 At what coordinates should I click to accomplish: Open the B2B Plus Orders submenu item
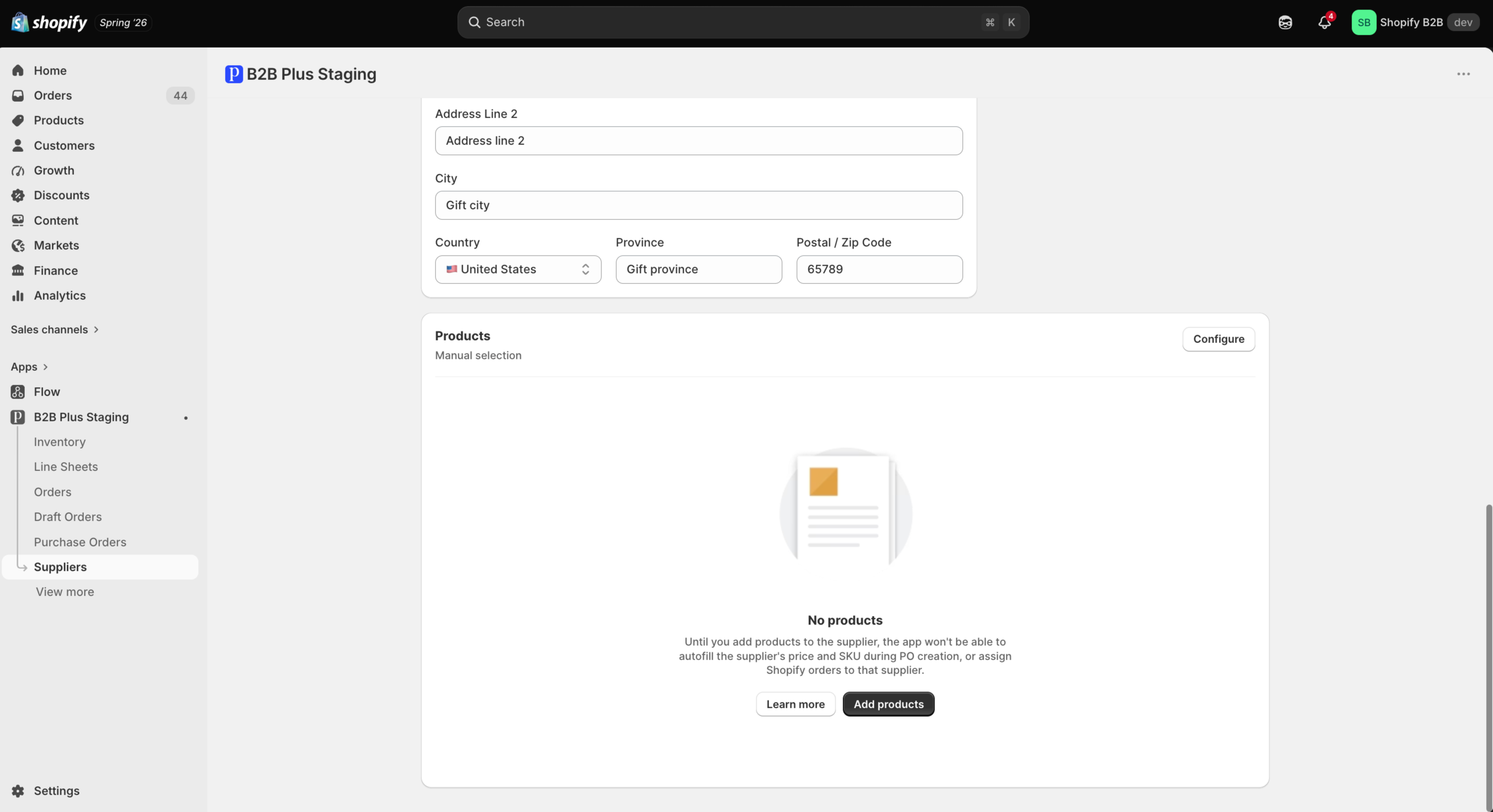tap(53, 492)
